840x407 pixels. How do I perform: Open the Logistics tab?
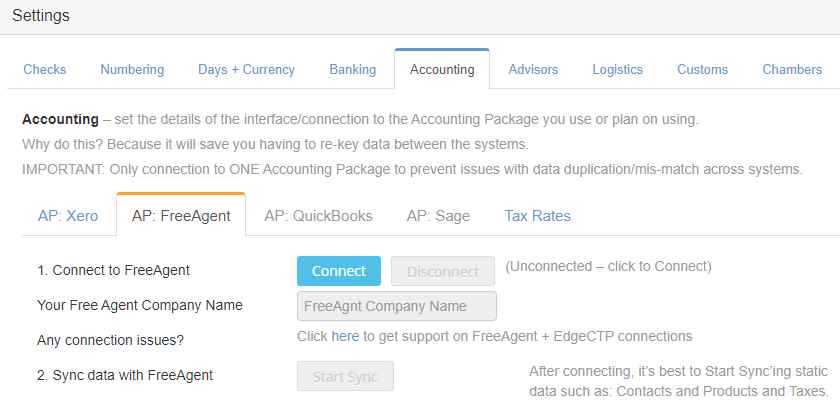(617, 70)
